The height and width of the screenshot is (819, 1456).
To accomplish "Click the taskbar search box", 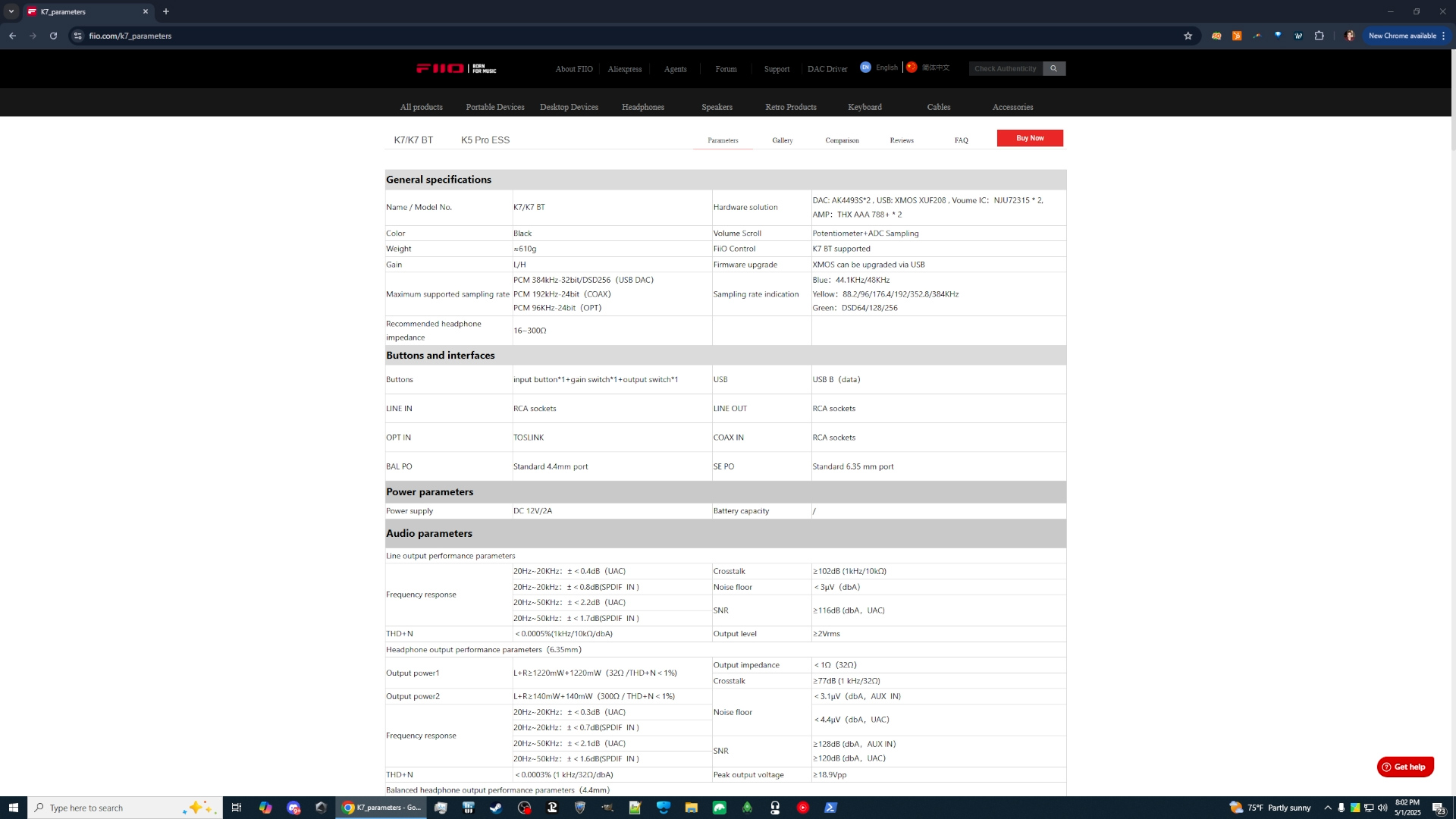I will pyautogui.click(x=125, y=808).
